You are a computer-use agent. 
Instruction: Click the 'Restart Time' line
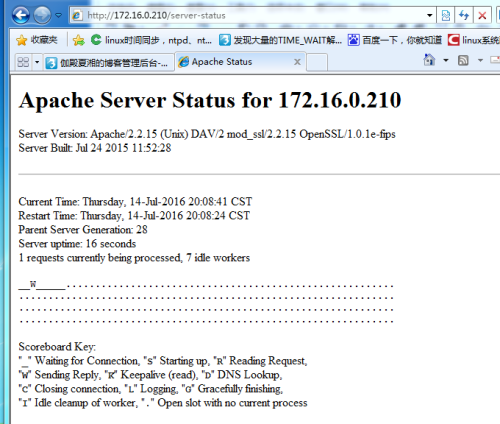point(134,216)
